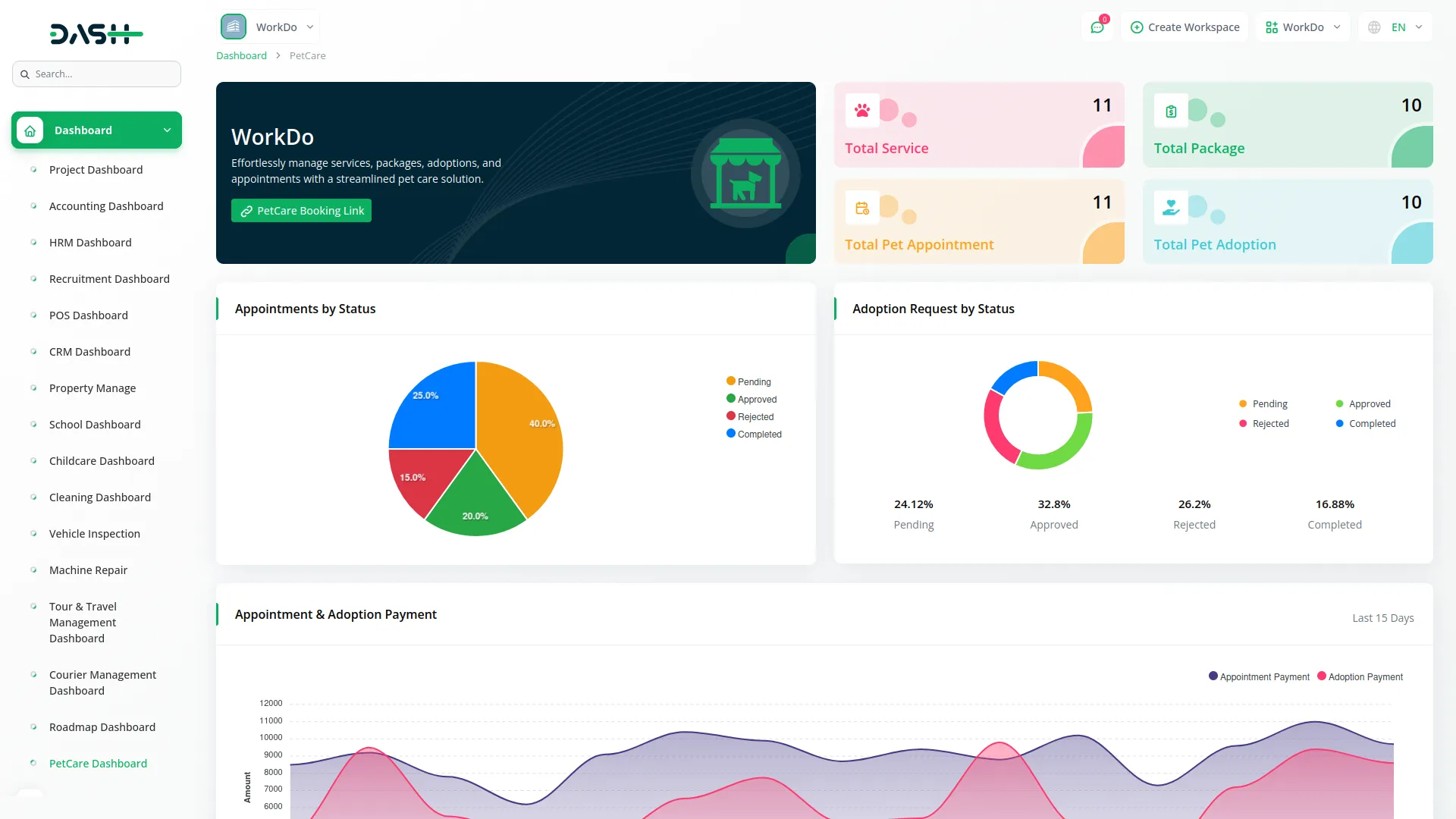
Task: Click the clipboard icon on Total Package card
Action: coord(1171,111)
